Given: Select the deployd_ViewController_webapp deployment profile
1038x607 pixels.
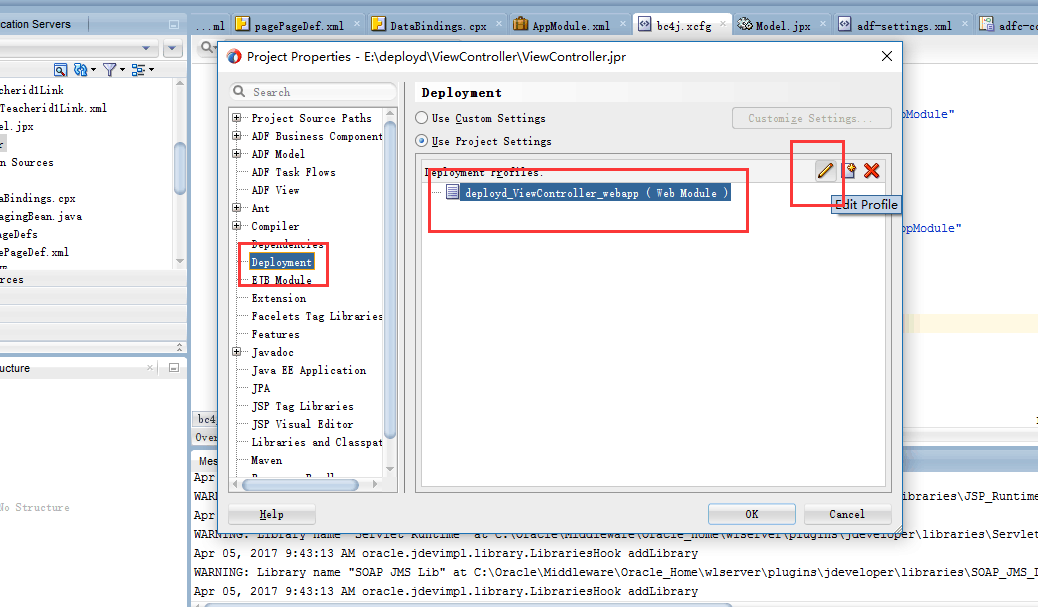Looking at the screenshot, I should [x=595, y=193].
